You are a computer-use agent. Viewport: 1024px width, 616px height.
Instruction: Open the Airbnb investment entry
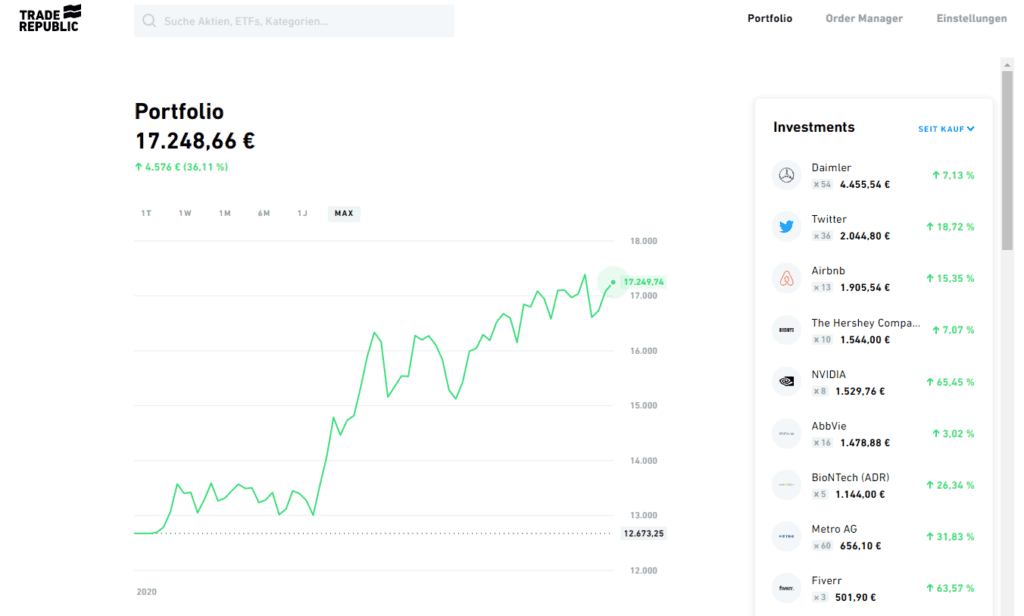(x=873, y=278)
